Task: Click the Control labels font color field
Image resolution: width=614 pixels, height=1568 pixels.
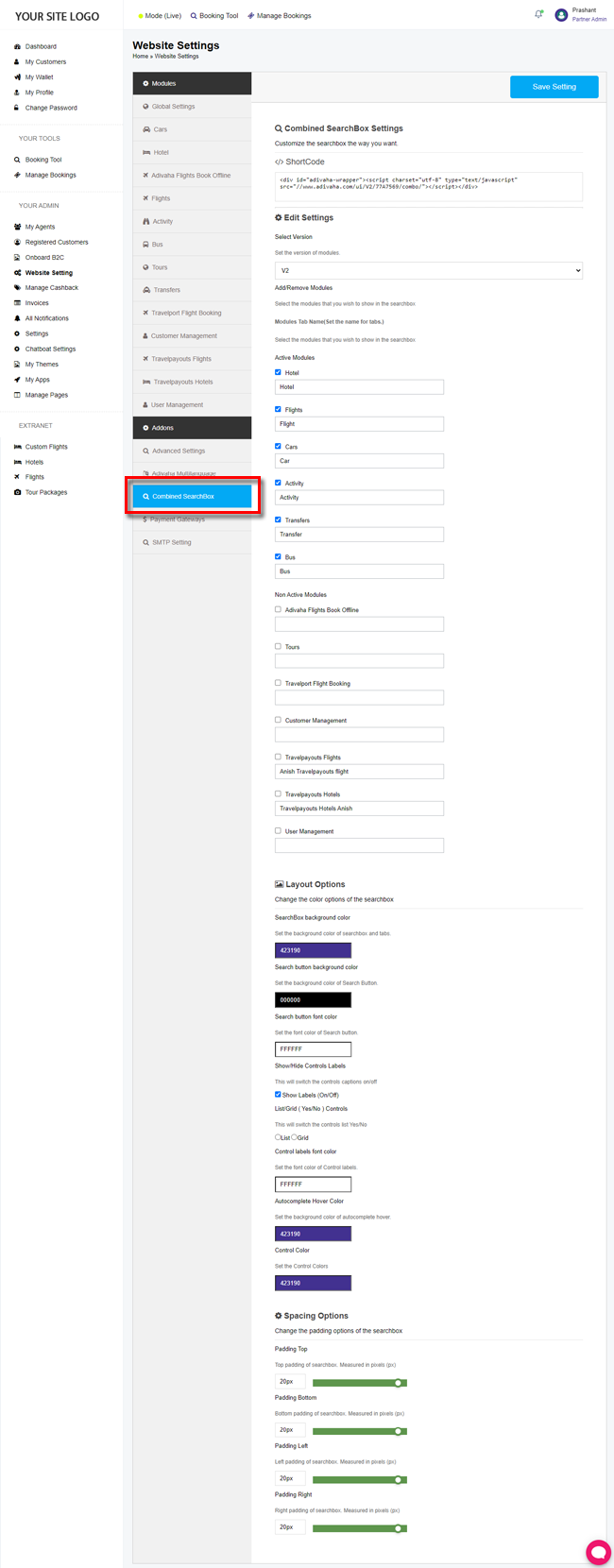Action: [x=313, y=1185]
